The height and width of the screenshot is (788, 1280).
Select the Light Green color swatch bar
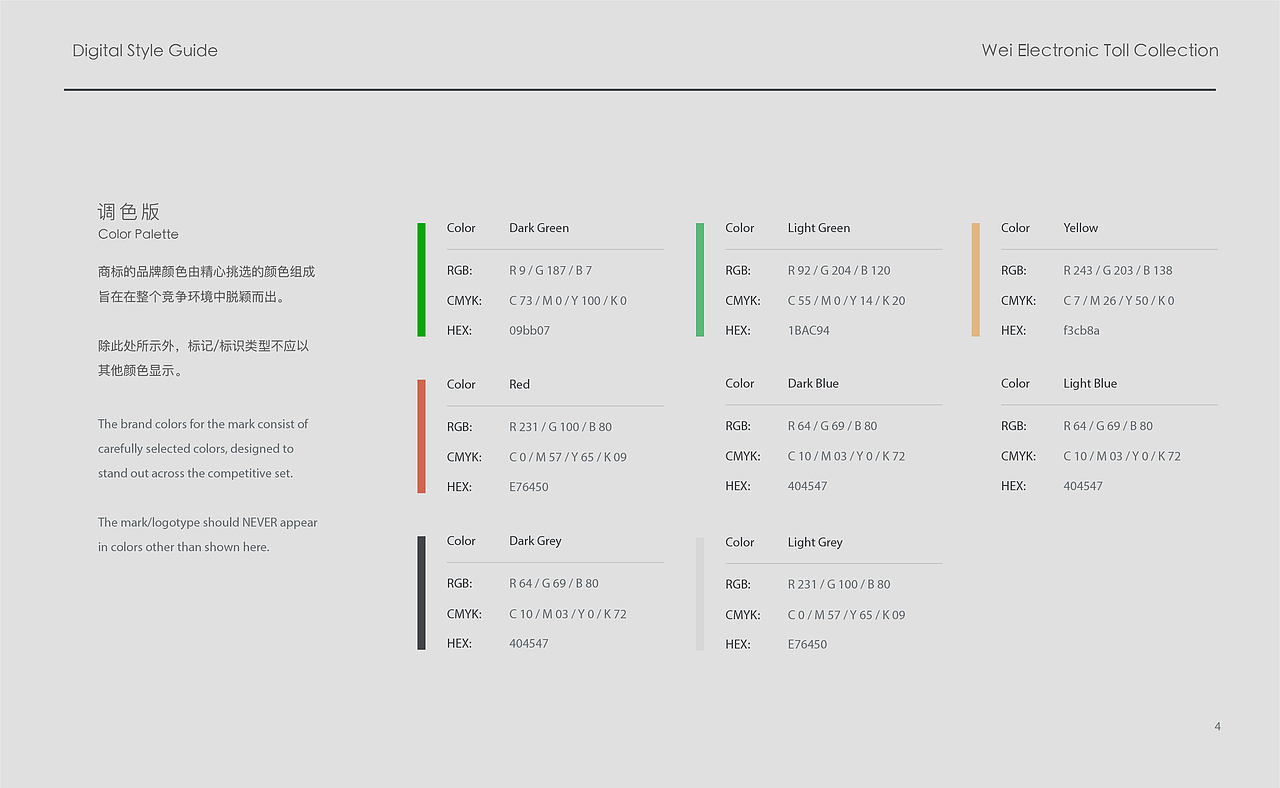(700, 280)
